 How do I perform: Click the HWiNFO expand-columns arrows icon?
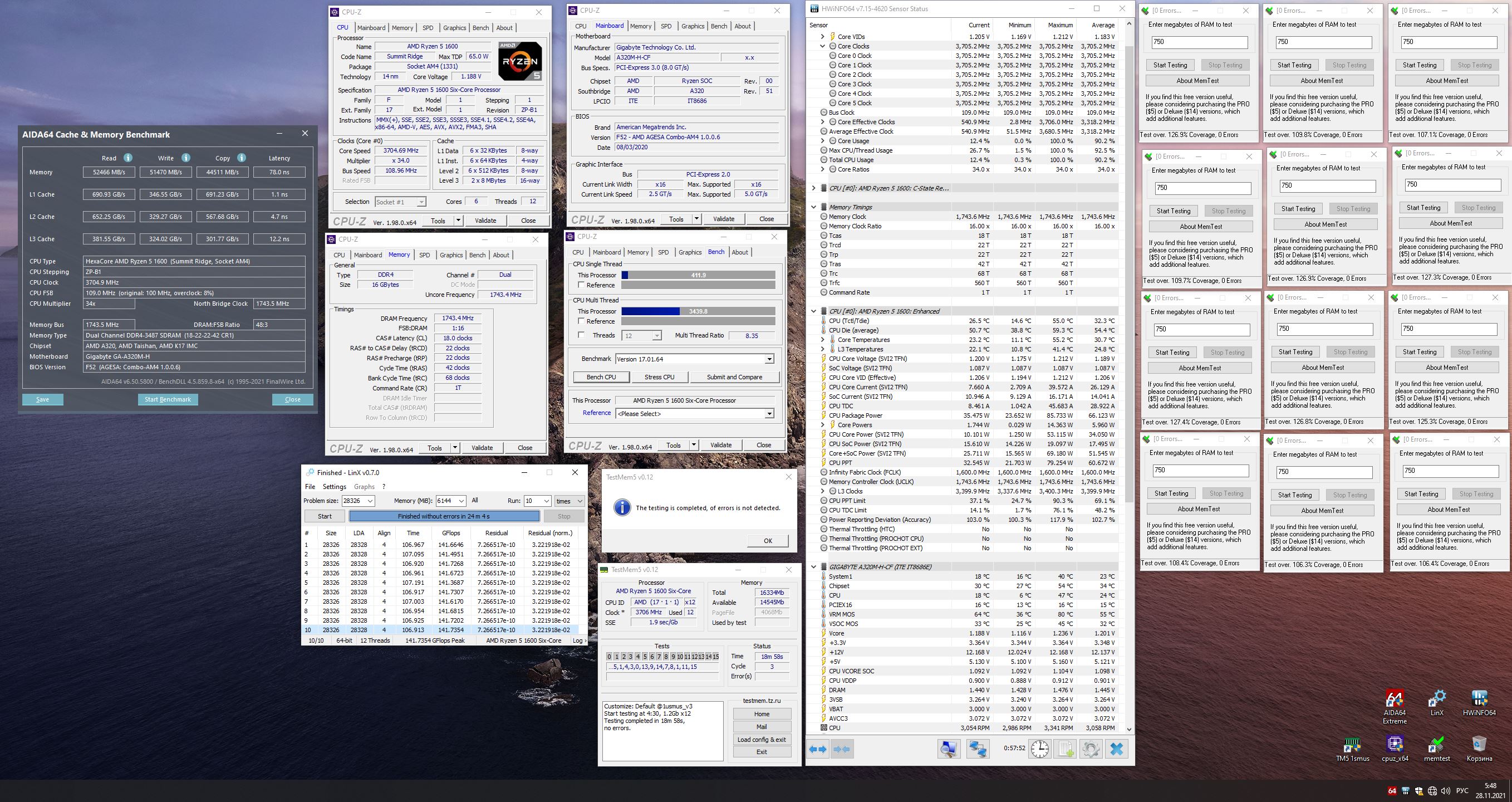click(818, 749)
